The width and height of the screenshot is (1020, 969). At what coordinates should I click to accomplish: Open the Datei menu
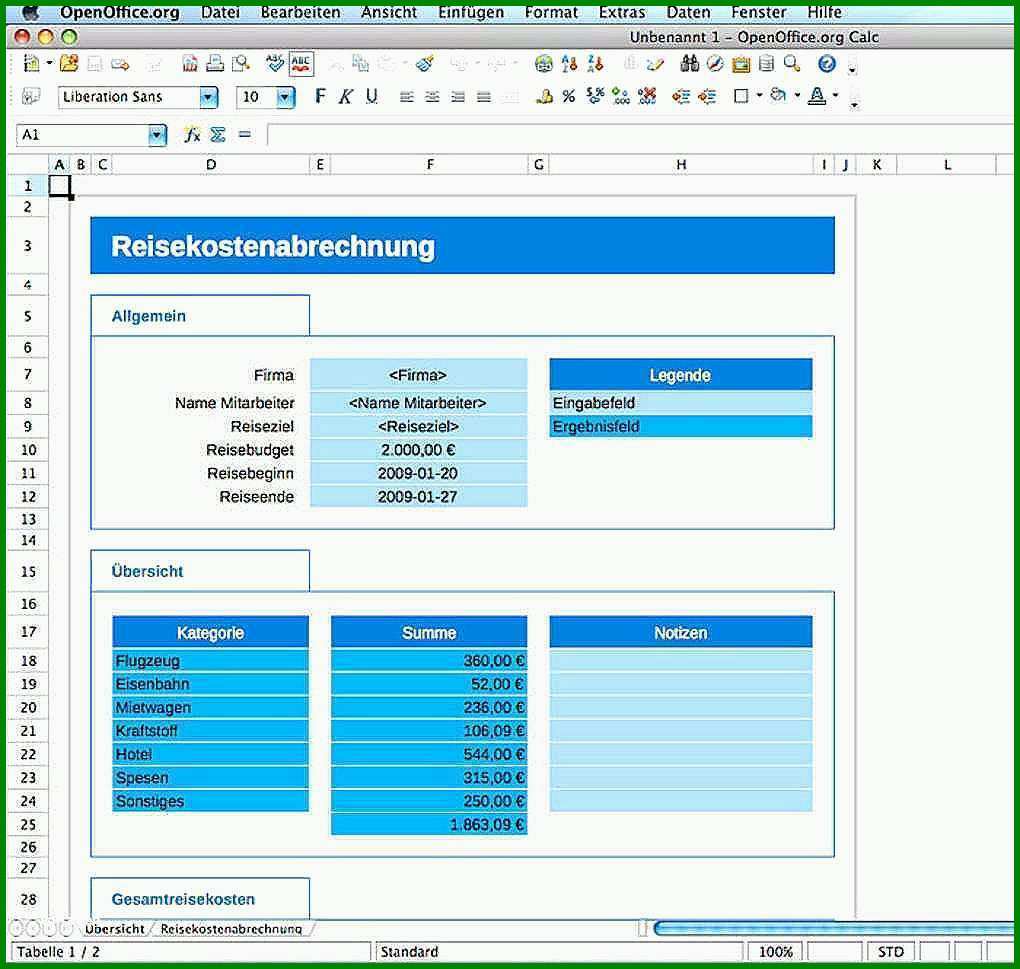220,12
